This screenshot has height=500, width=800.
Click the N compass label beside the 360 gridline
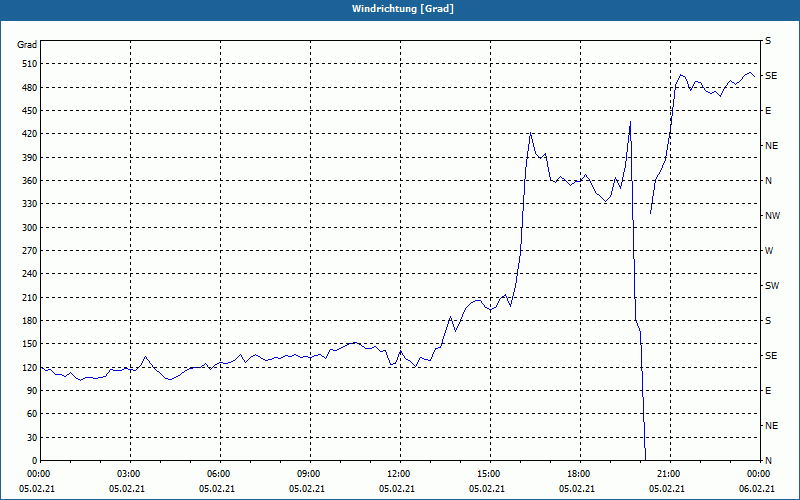(768, 181)
